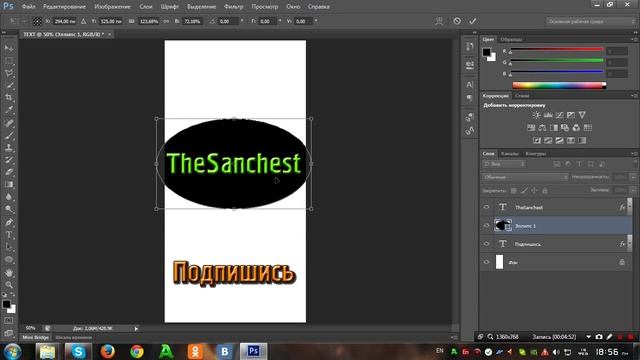Toggle lock all padlock icon
640x360 pixels.
click(x=544, y=191)
